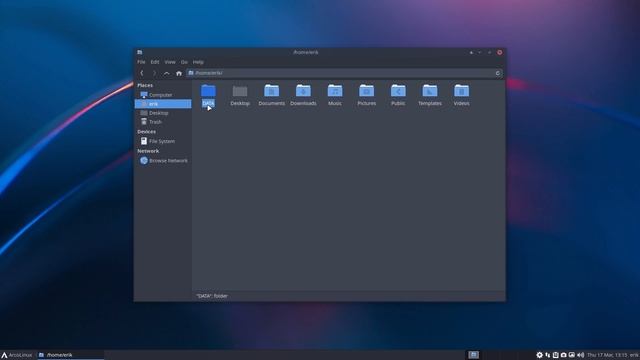
Task: Select erik in the Places sidebar
Action: tap(163, 104)
